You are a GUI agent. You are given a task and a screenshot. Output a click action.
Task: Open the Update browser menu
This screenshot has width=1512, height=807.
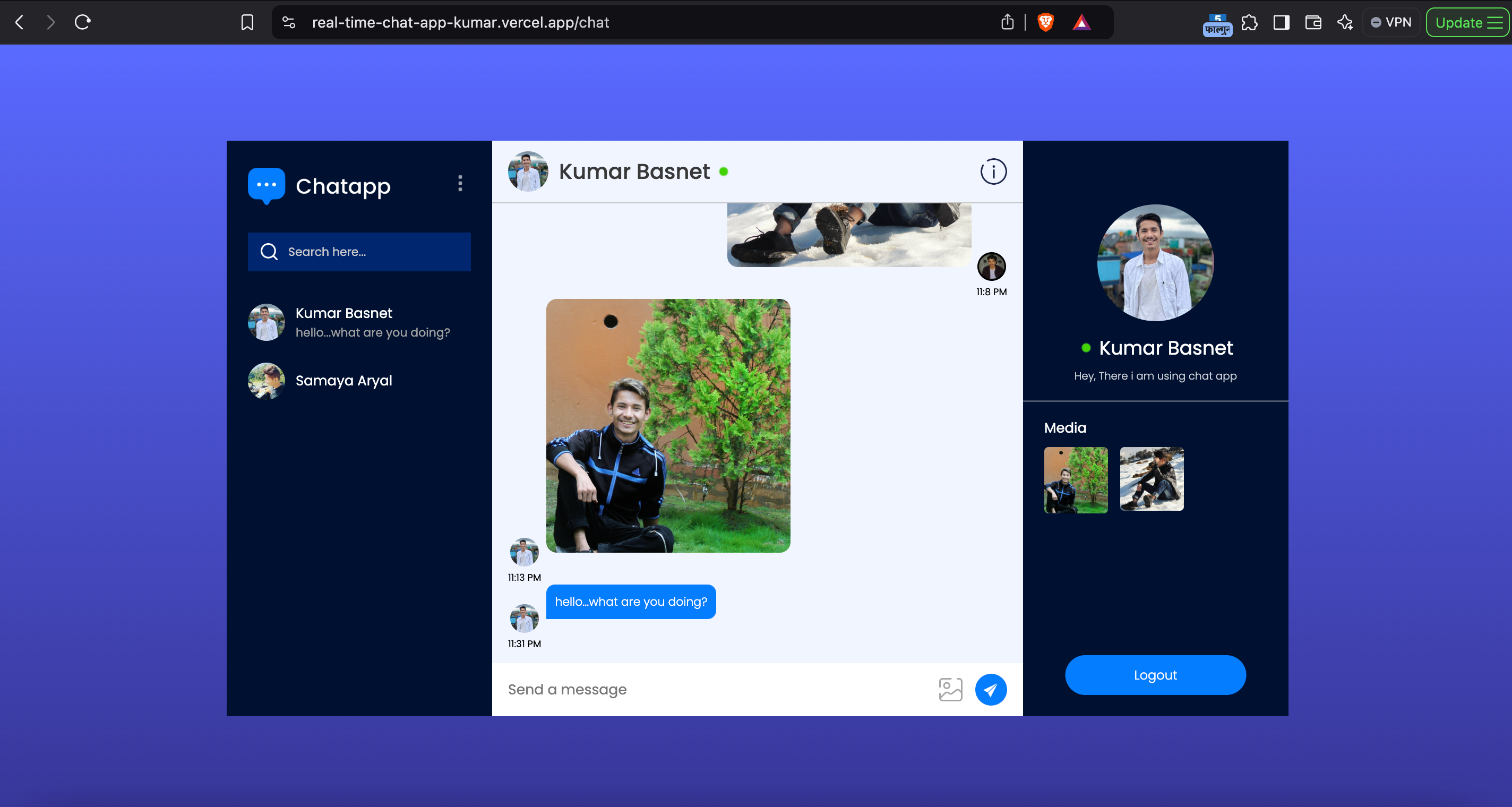pyautogui.click(x=1468, y=23)
